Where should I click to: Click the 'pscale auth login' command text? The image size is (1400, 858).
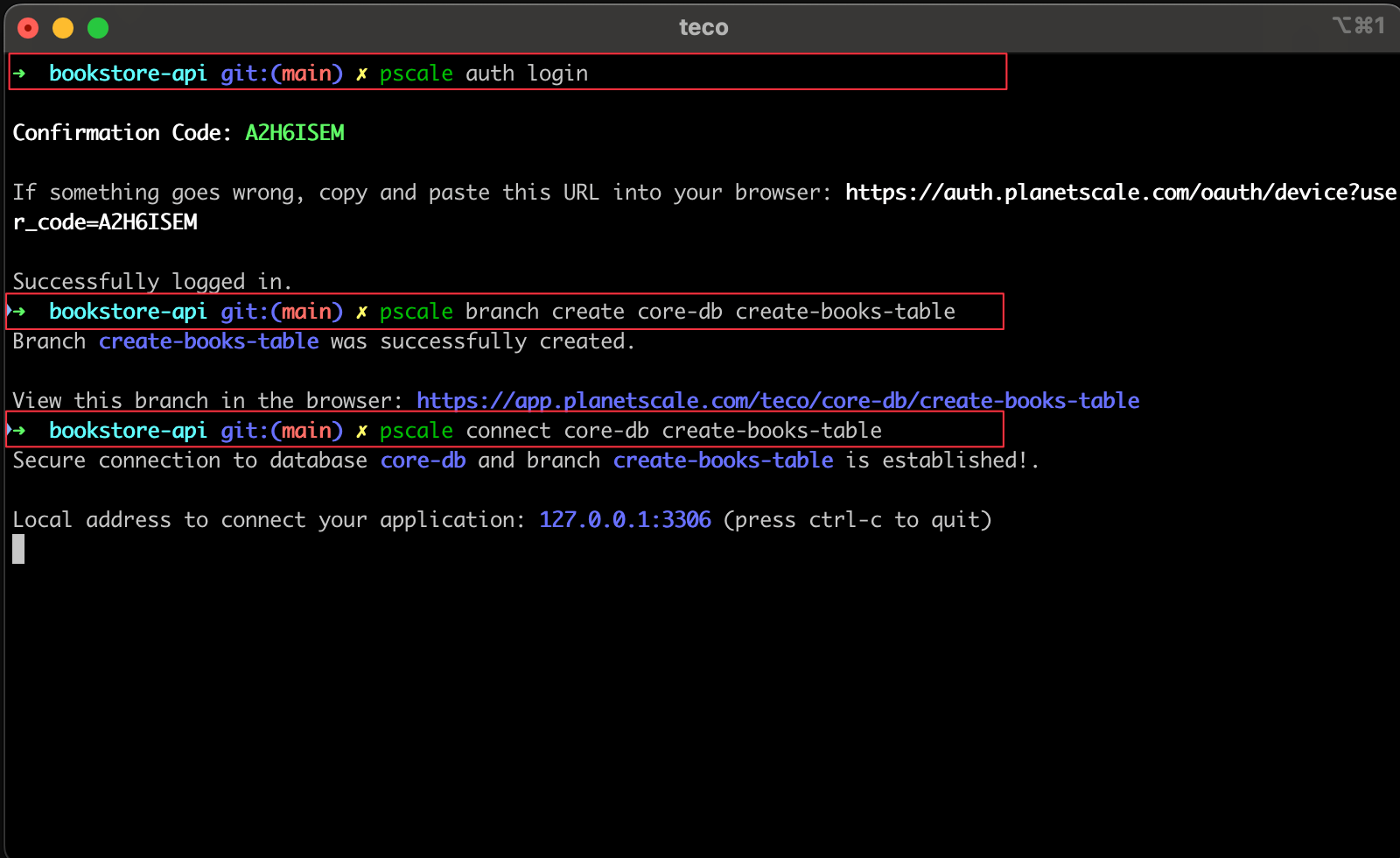[x=484, y=74]
